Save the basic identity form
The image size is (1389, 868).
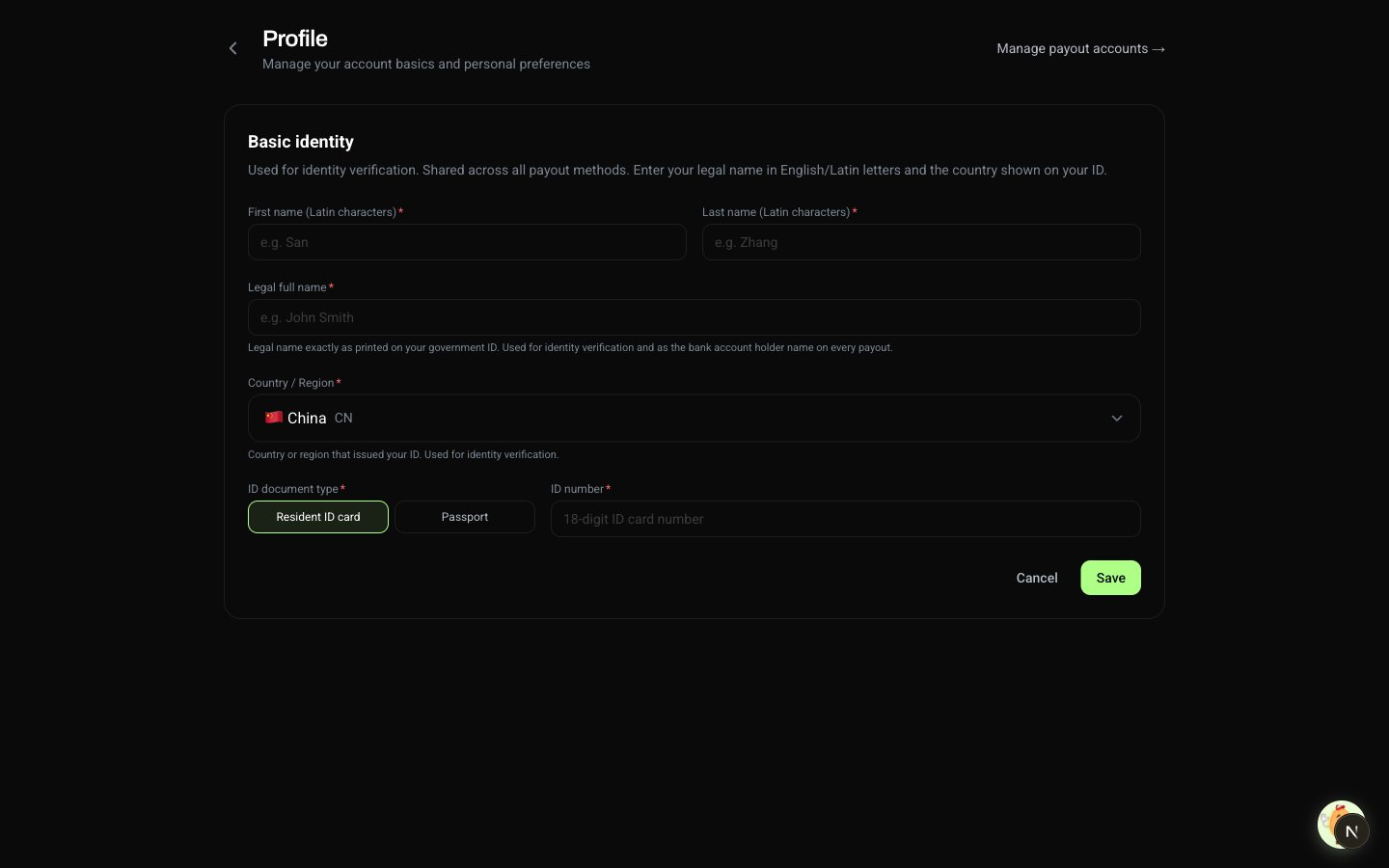coord(1110,578)
